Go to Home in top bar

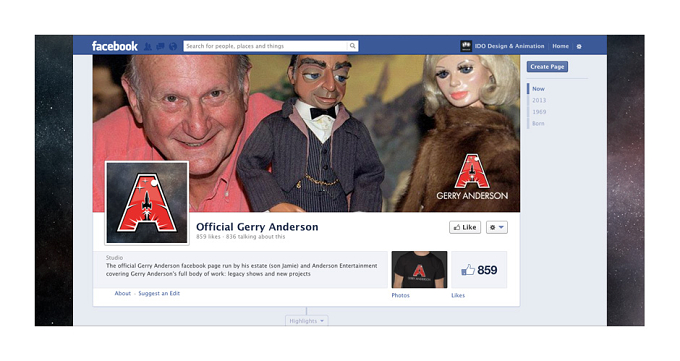(x=560, y=46)
